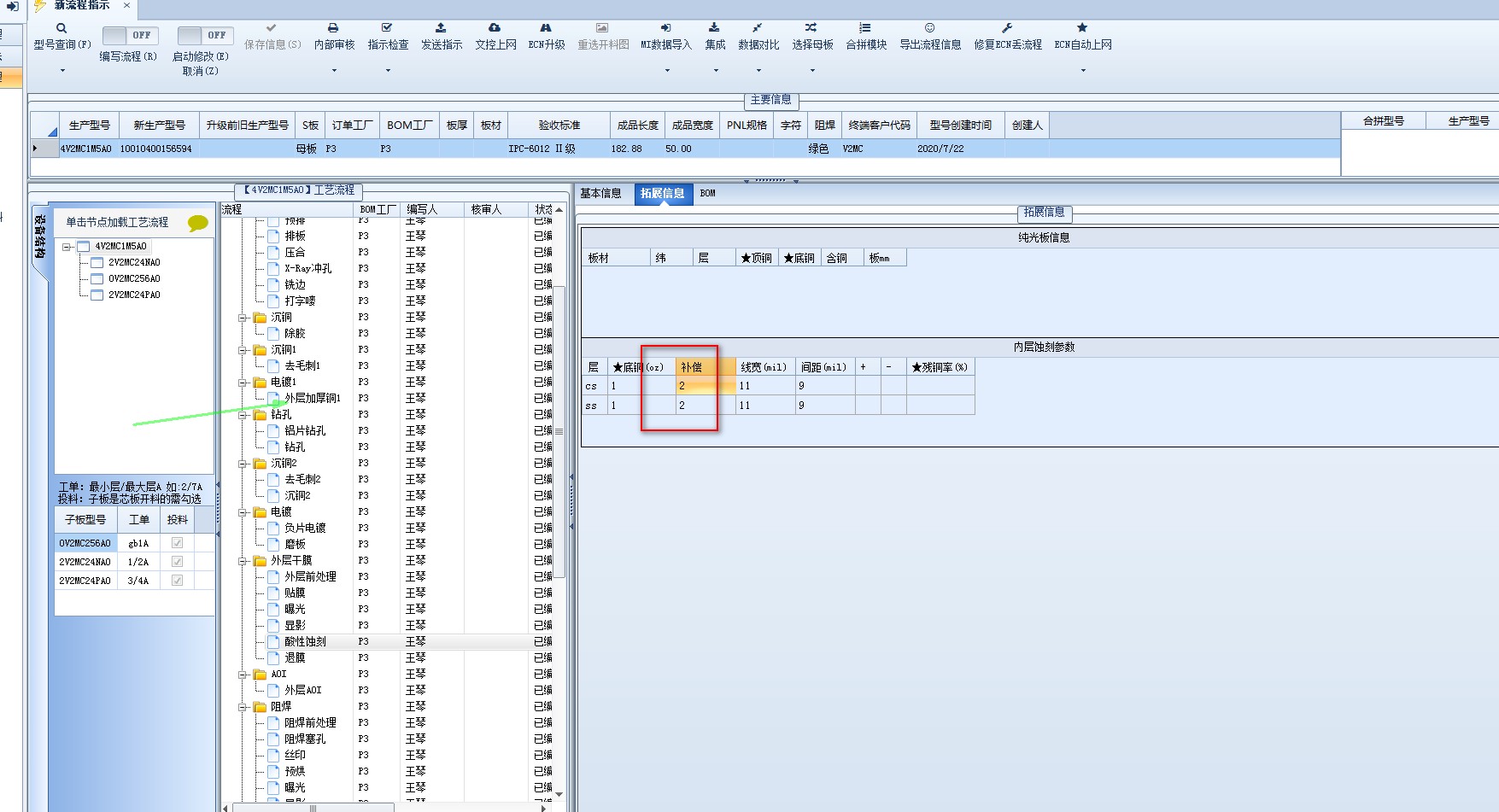1499x812 pixels.
Task: Close the 新流程指示 tab
Action: (127, 5)
